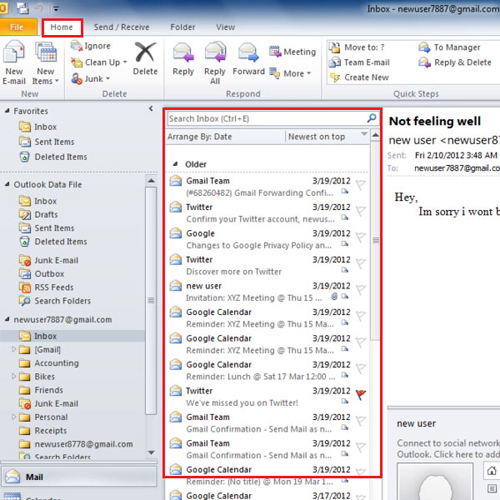The width and height of the screenshot is (500, 500).
Task: Apply the Reply & Delete quick step
Action: [x=455, y=62]
